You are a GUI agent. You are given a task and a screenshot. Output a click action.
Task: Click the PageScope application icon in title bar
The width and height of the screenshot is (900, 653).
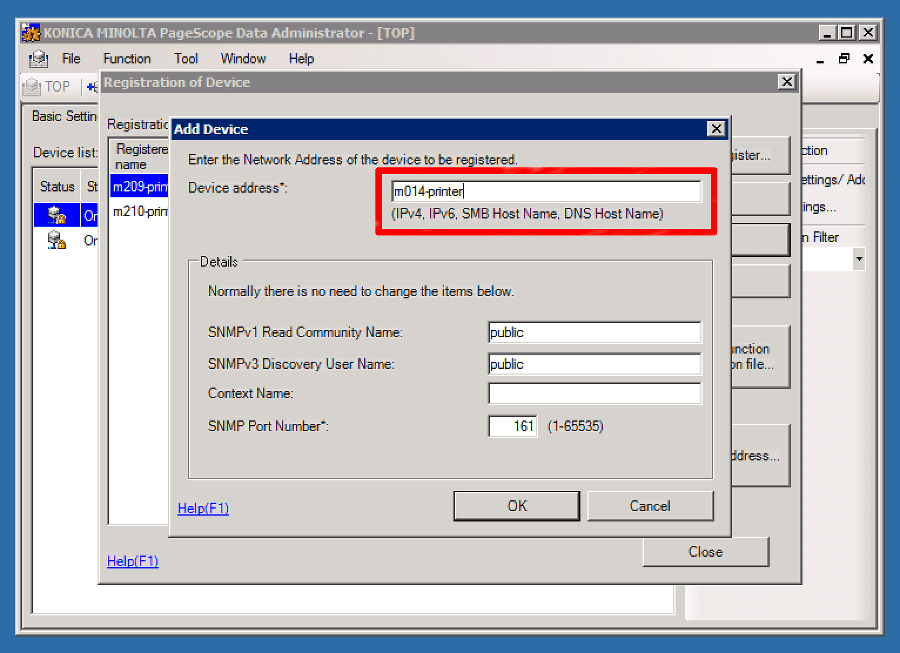point(30,33)
